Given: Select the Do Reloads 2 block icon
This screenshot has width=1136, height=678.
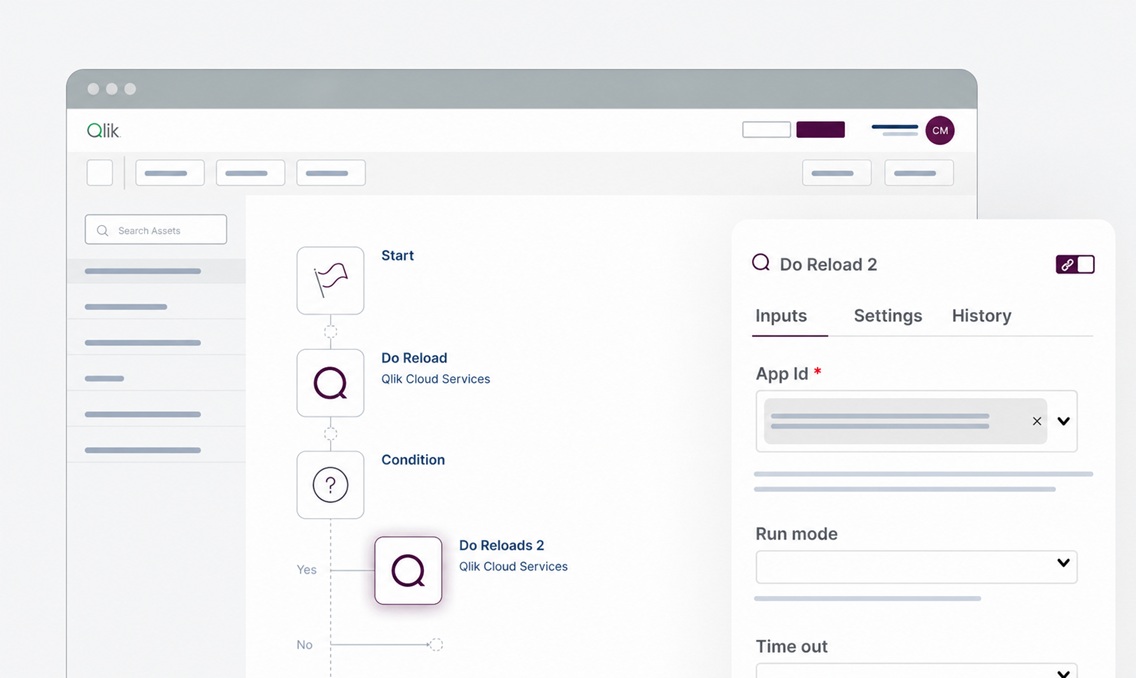Looking at the screenshot, I should (x=408, y=570).
